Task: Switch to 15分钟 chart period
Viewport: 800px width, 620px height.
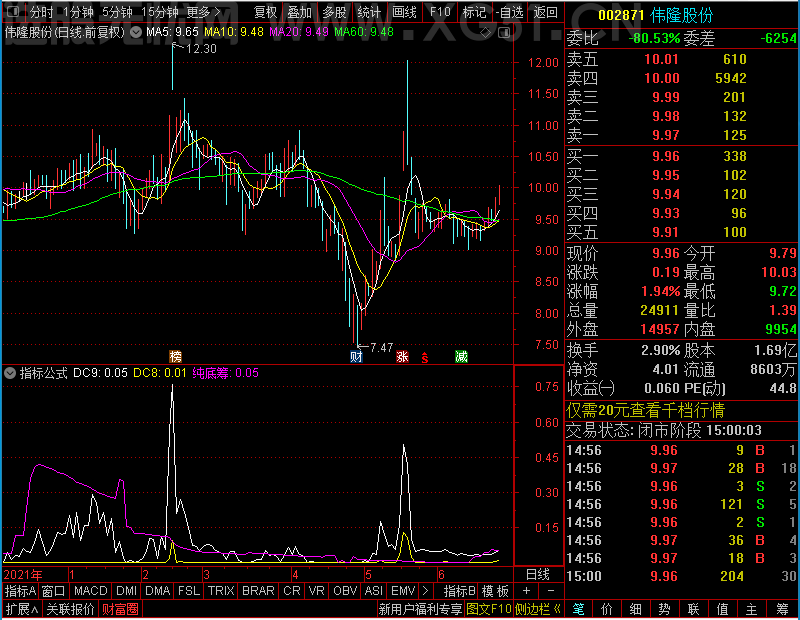Action: [159, 12]
